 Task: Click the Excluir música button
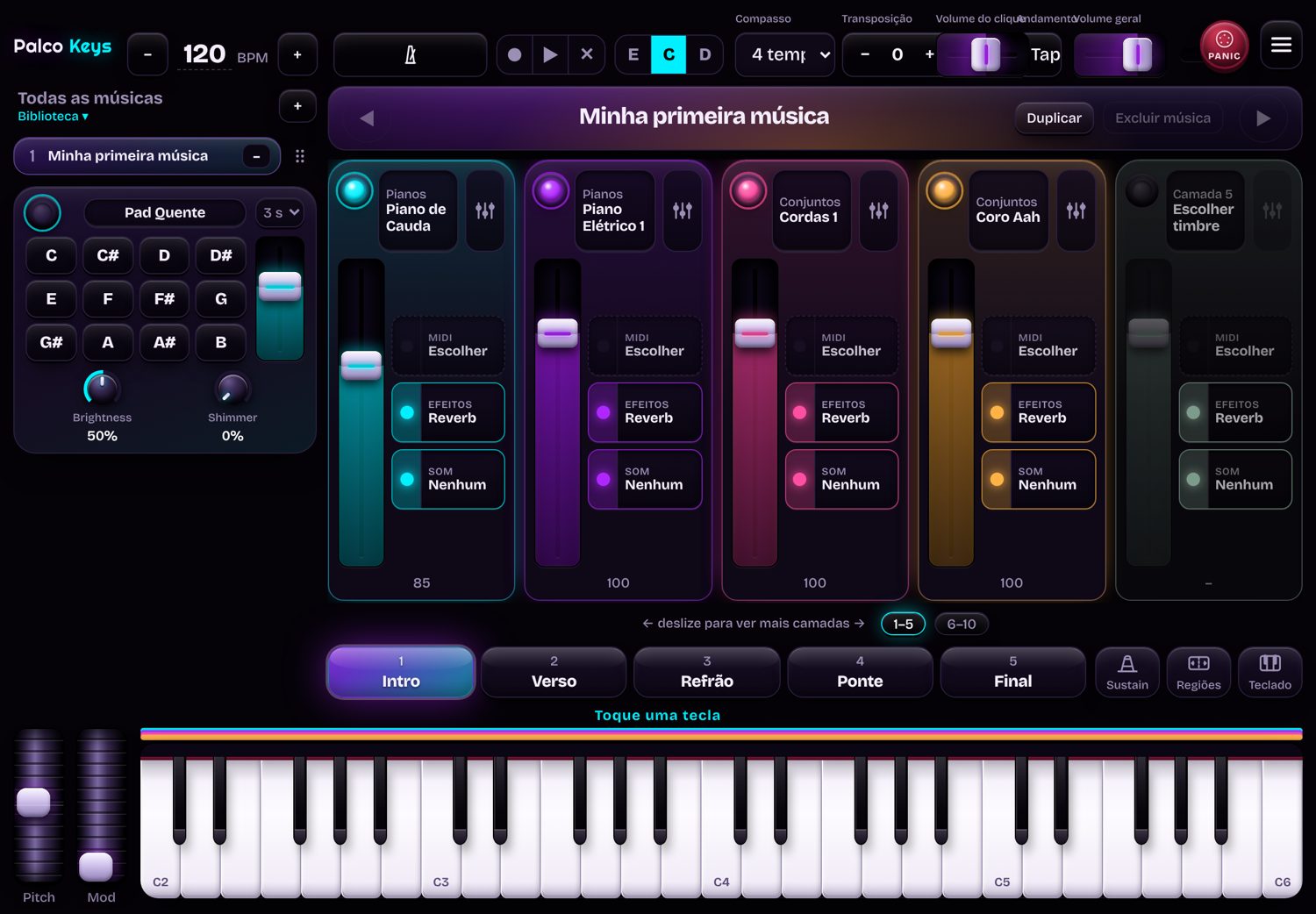coord(1162,118)
